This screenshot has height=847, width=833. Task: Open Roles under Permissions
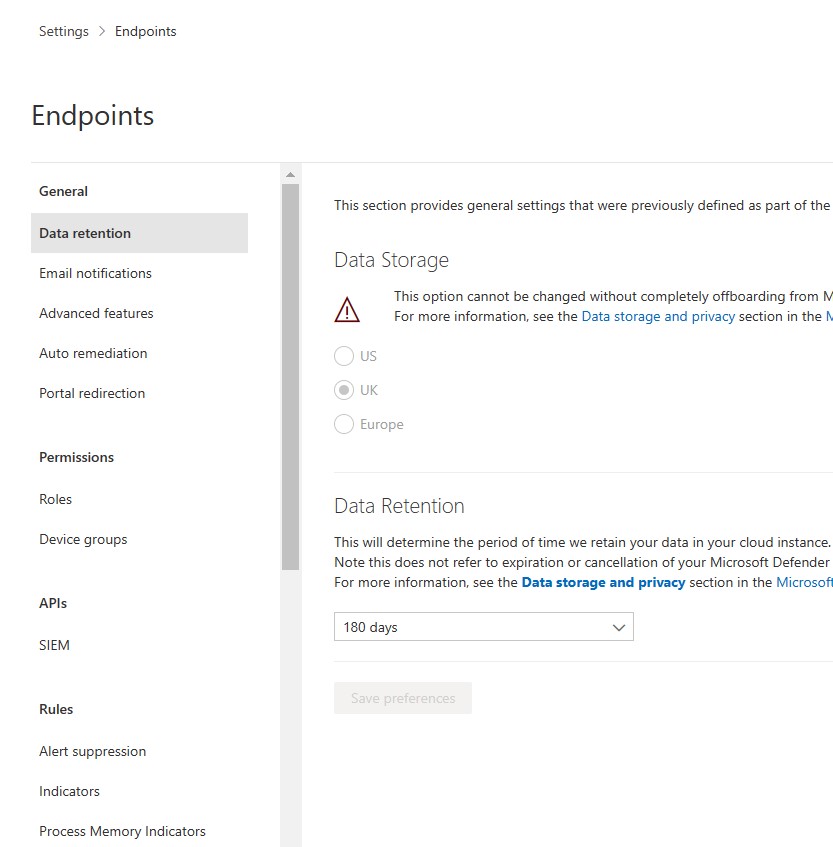(x=55, y=499)
